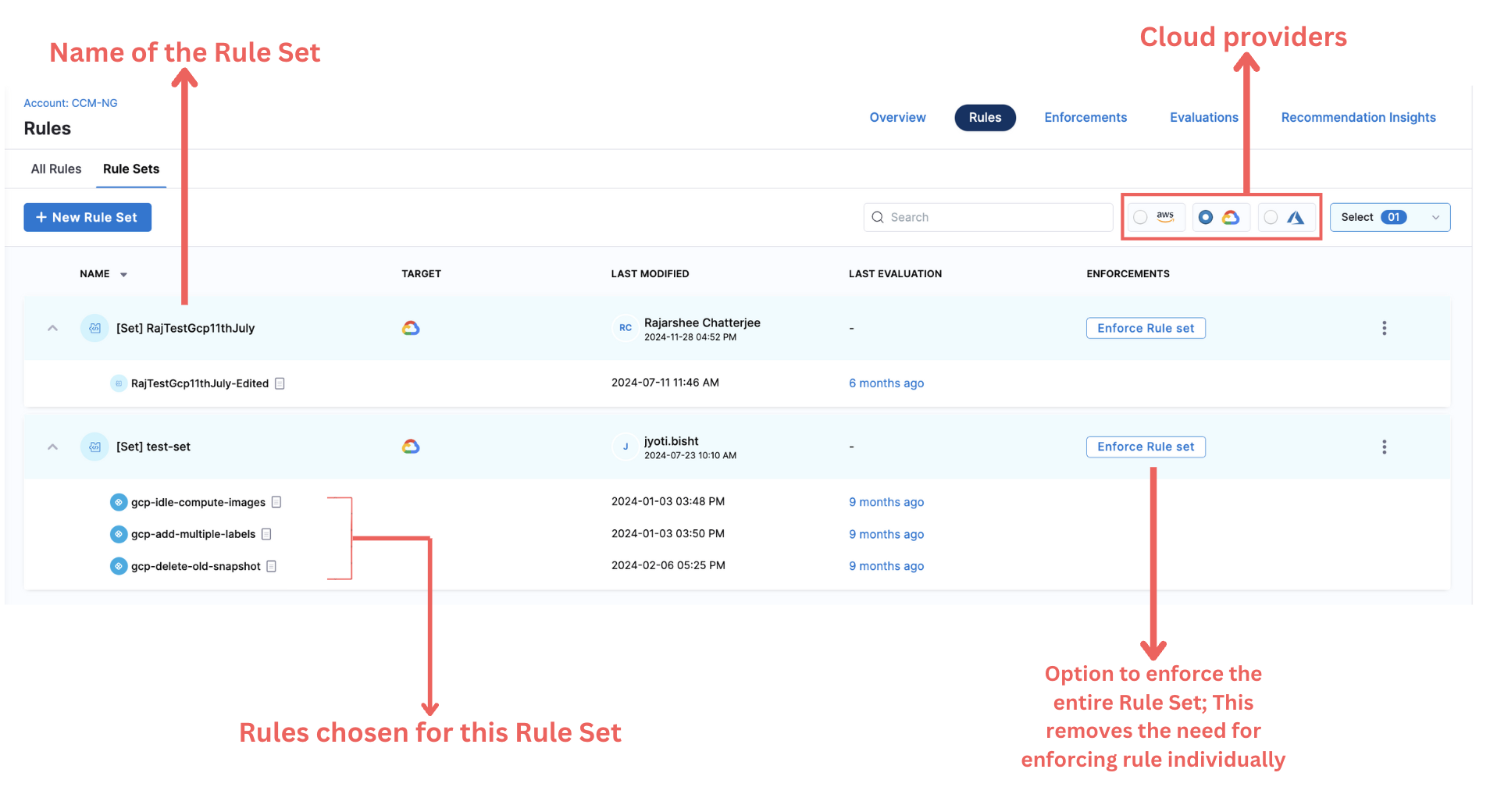The image size is (1490, 812).
Task: Select the AWS cloud provider radio button
Action: point(1141,217)
